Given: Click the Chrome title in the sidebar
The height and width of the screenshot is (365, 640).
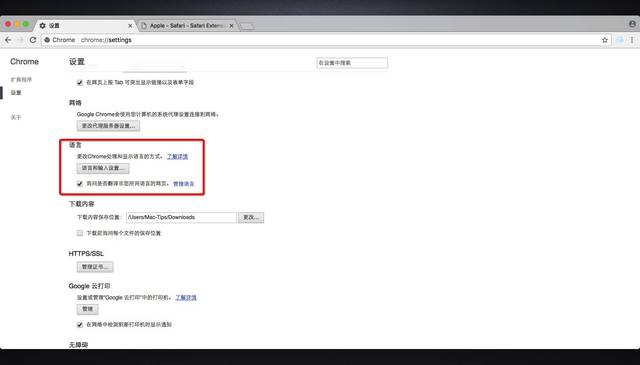Looking at the screenshot, I should point(24,62).
